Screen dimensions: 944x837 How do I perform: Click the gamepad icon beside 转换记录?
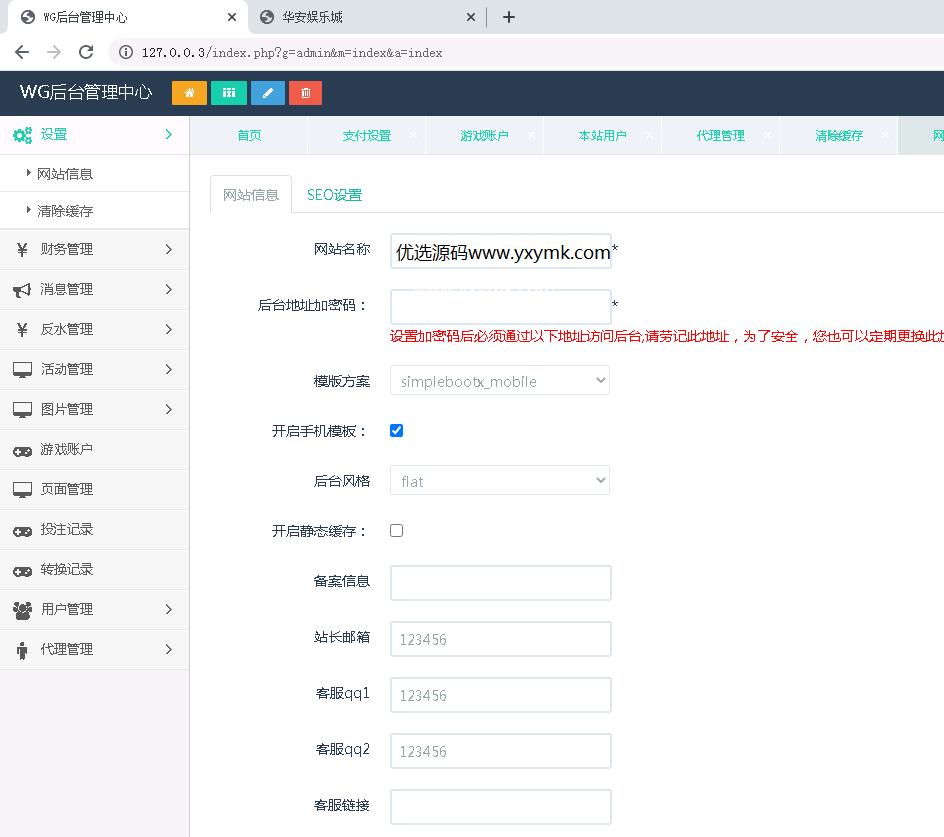(22, 570)
